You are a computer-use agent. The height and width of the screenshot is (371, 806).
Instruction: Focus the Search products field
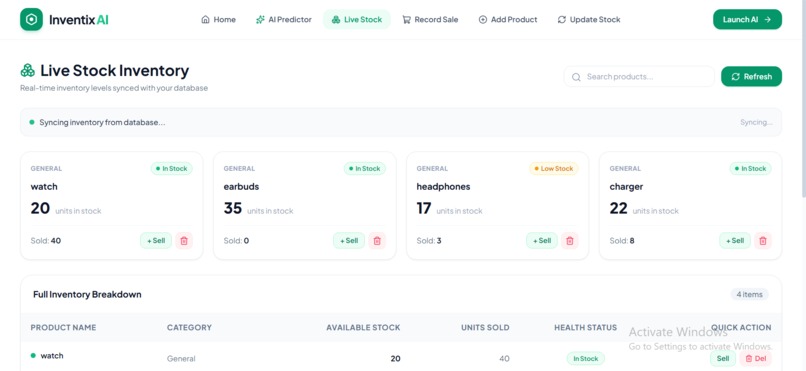click(x=639, y=77)
